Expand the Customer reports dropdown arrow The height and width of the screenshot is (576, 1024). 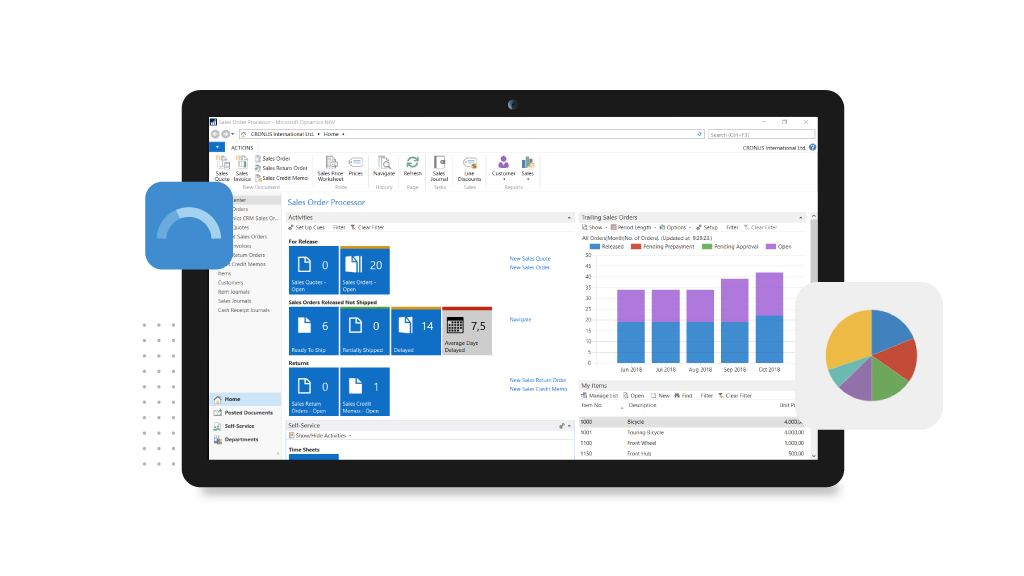click(504, 179)
